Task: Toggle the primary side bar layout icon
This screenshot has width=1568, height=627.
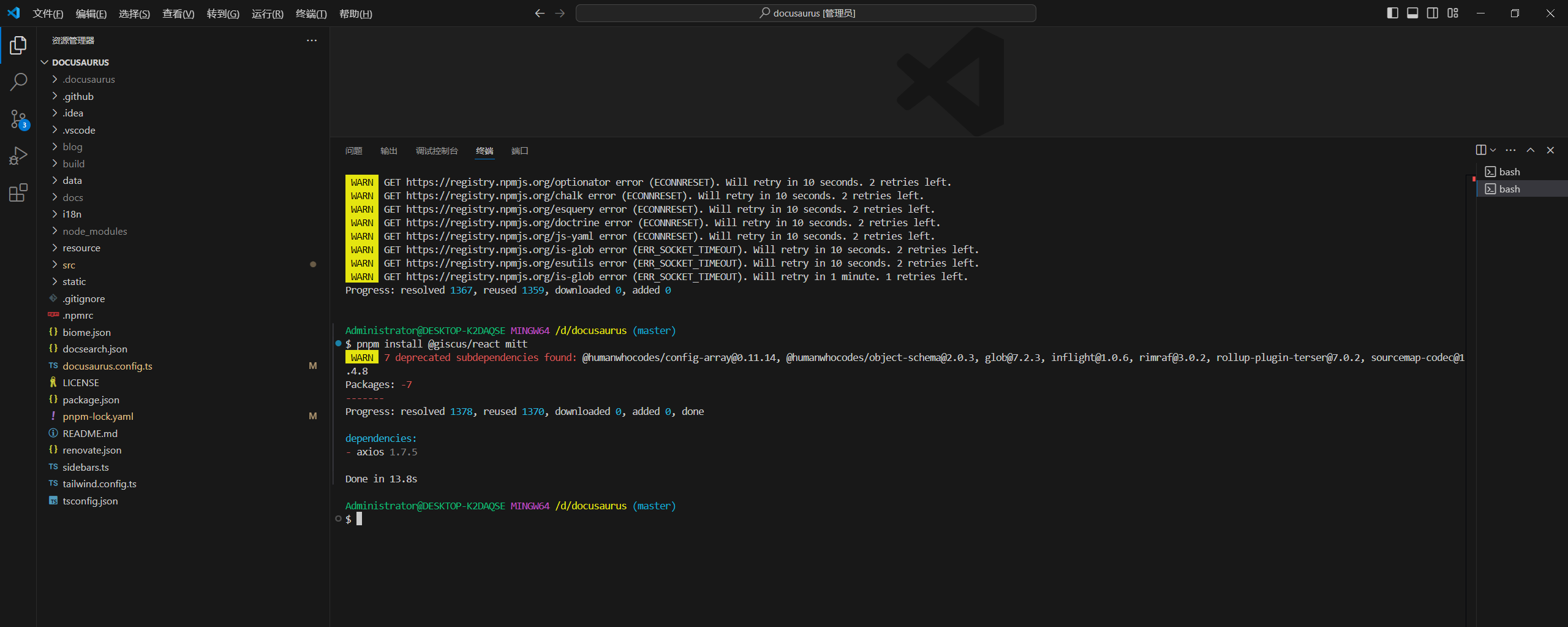Action: (x=1392, y=13)
